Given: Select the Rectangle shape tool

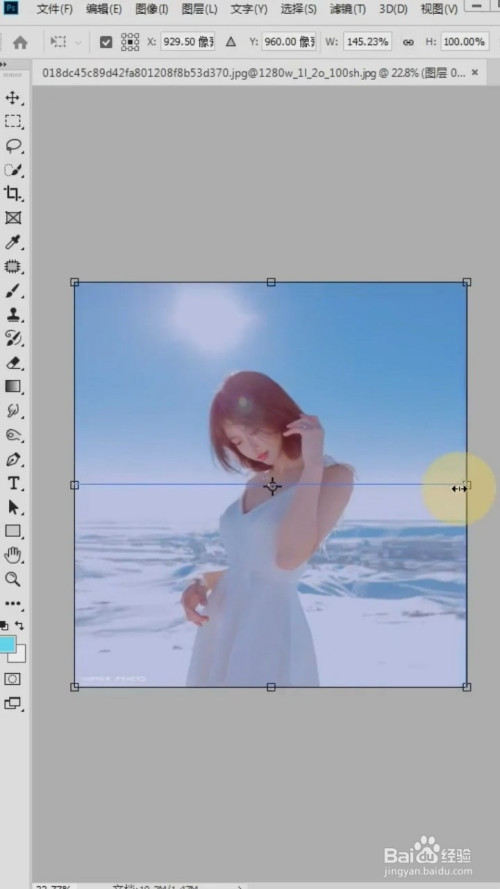Looking at the screenshot, I should point(12,531).
